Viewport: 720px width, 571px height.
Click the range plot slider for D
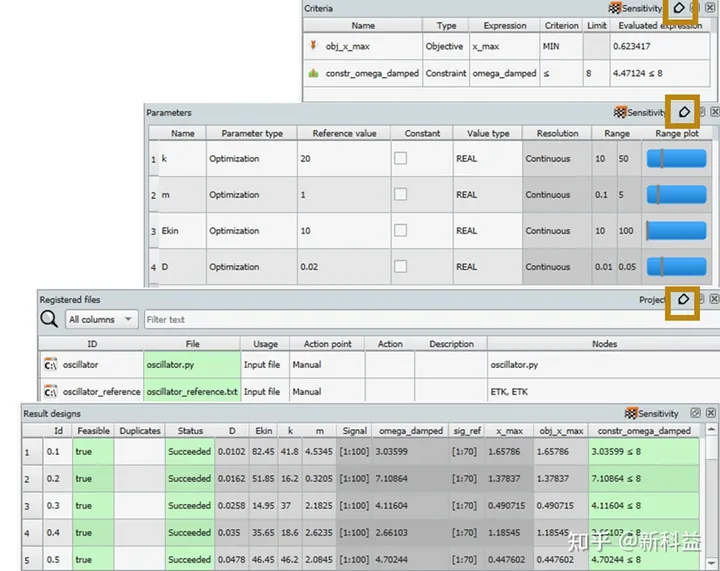676,266
